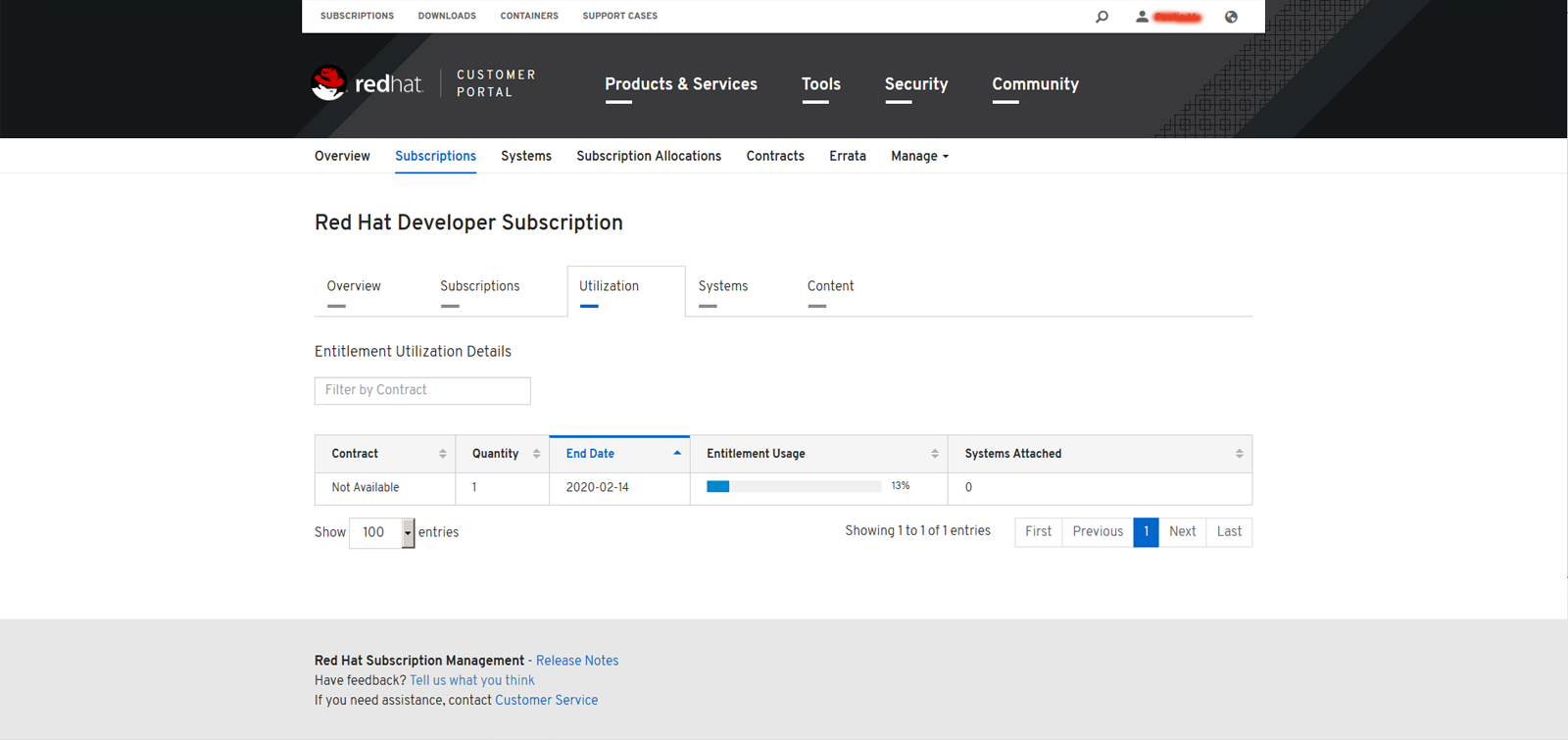Screen dimensions: 1568x740
Task: Open the Release Notes link
Action: (x=576, y=661)
